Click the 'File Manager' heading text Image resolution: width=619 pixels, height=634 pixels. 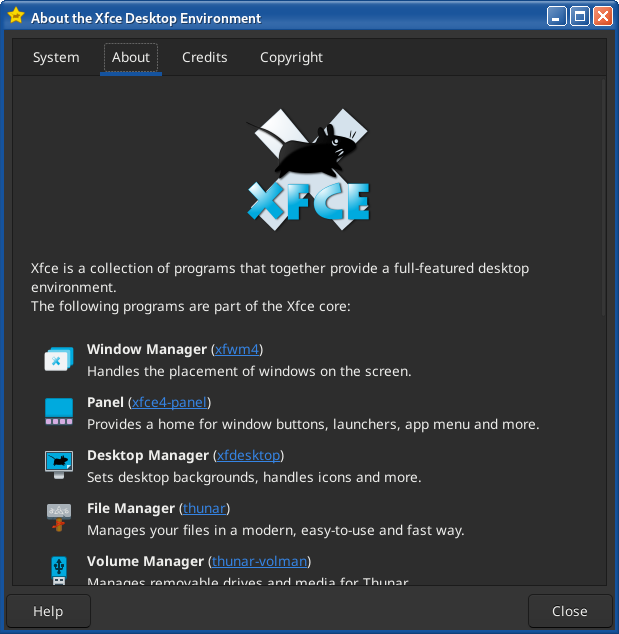tap(131, 508)
